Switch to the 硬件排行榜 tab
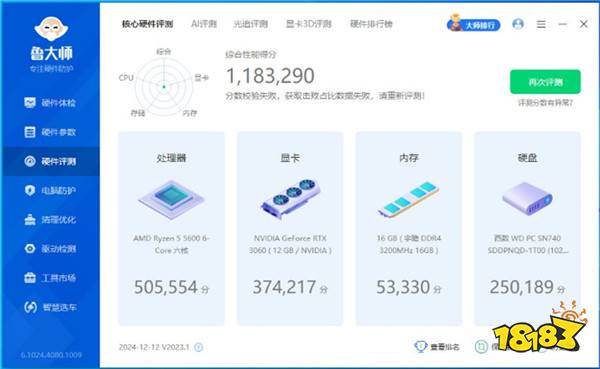Image resolution: width=600 pixels, height=369 pixels. [x=371, y=24]
